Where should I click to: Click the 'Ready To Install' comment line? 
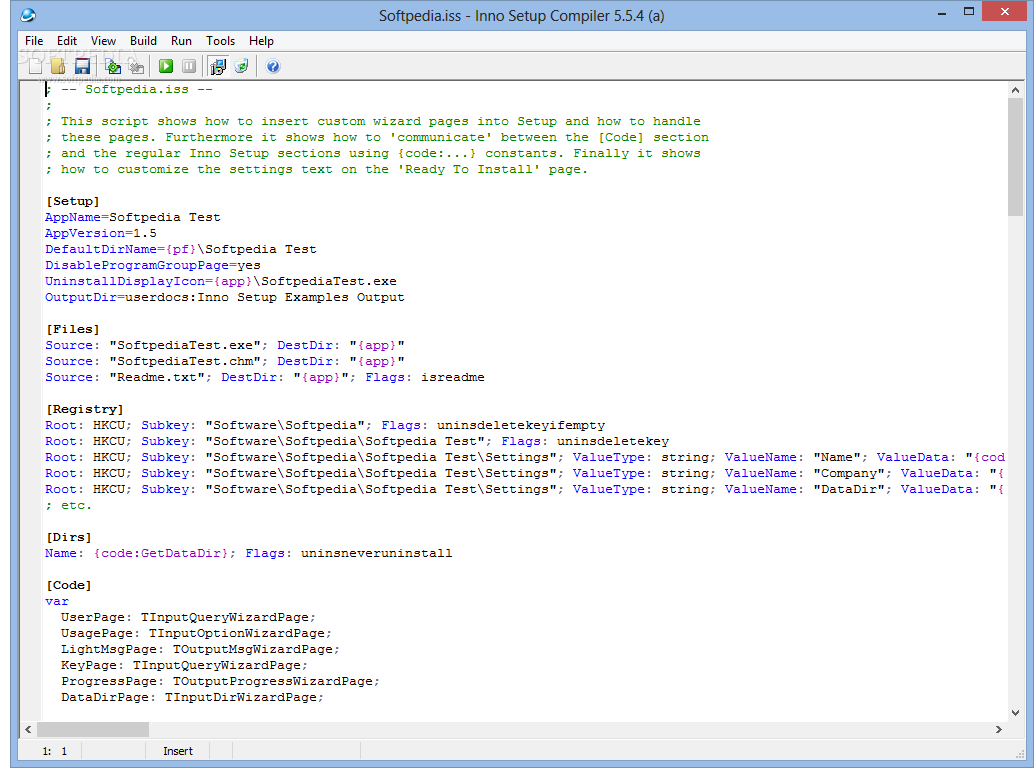(x=317, y=169)
